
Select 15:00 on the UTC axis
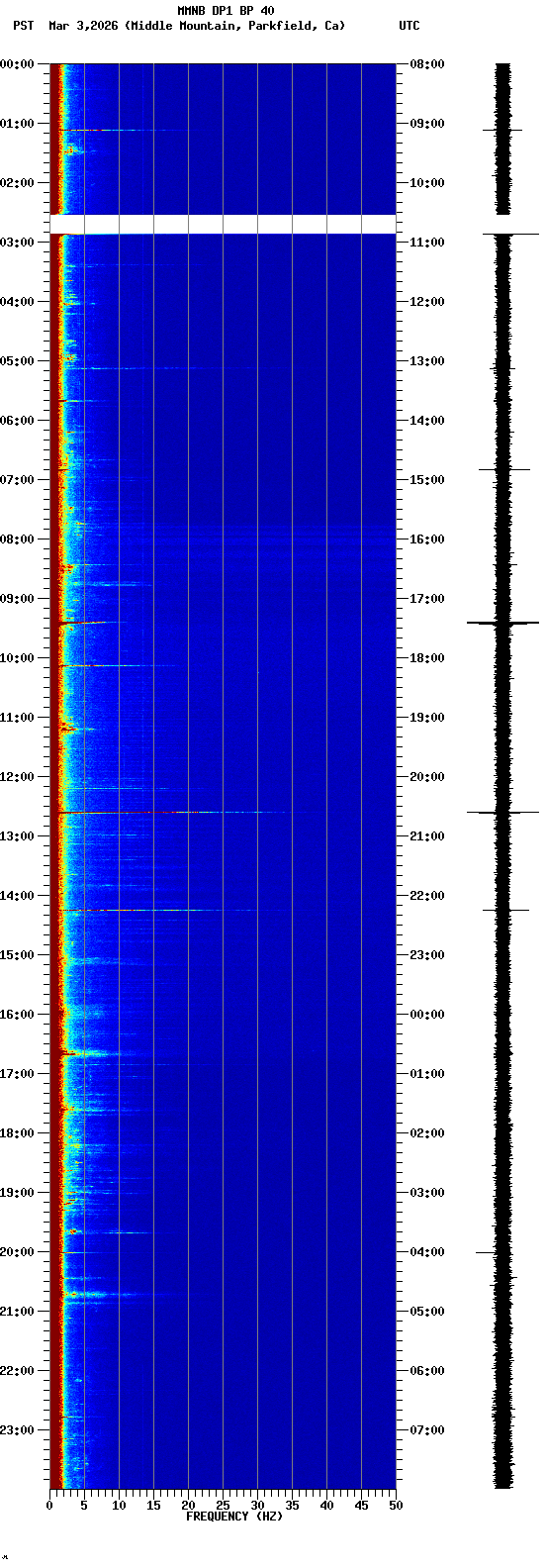point(427,480)
